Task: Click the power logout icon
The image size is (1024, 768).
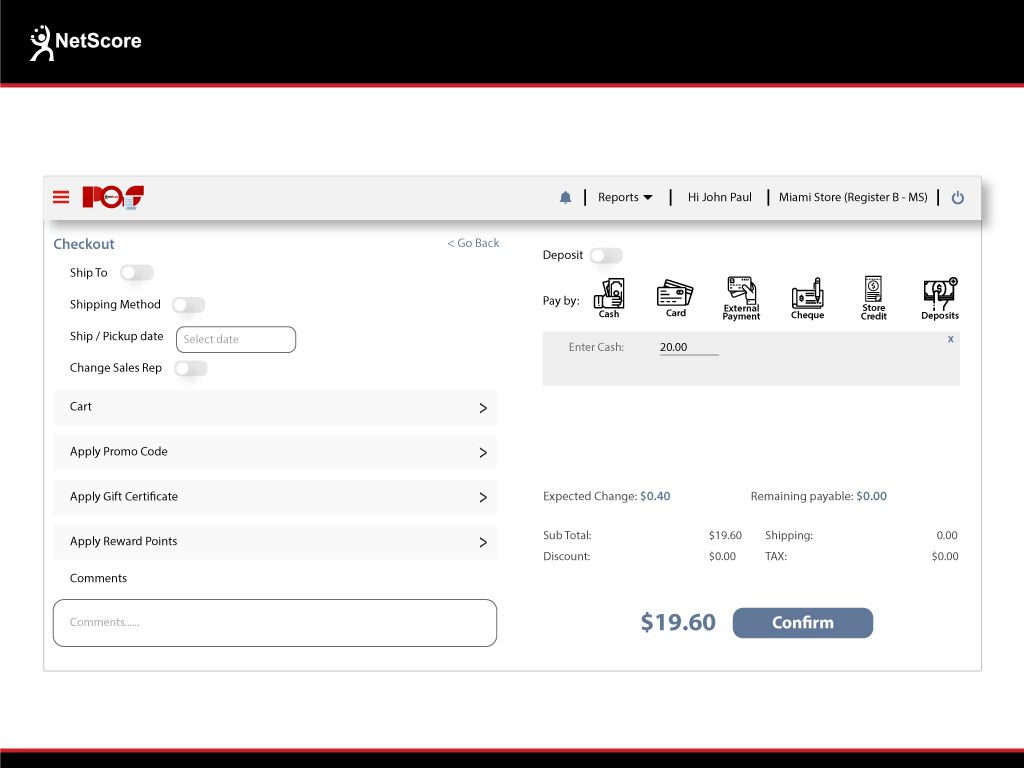Action: [957, 198]
